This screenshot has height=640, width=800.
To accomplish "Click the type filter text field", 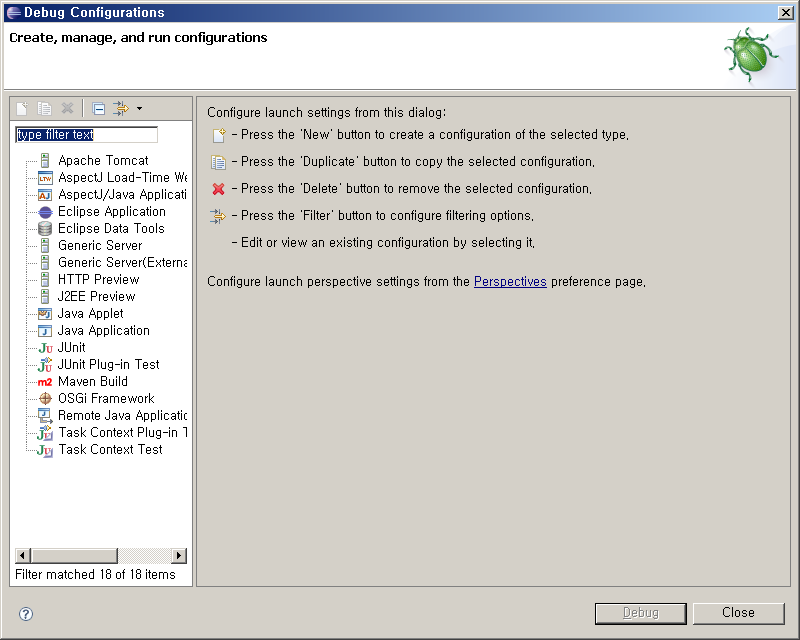I will (85, 134).
